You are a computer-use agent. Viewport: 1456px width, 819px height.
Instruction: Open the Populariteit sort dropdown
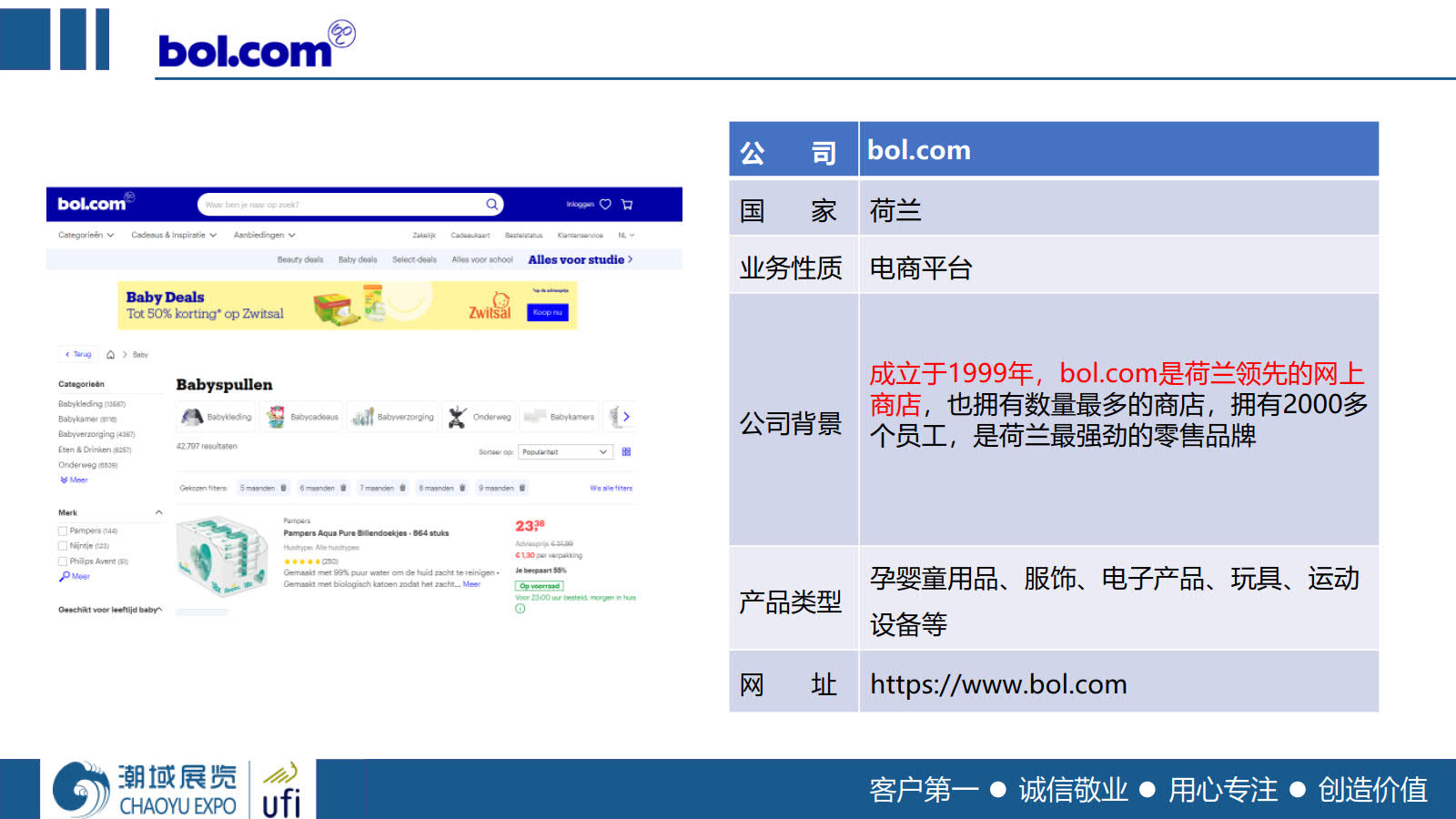coord(565,451)
